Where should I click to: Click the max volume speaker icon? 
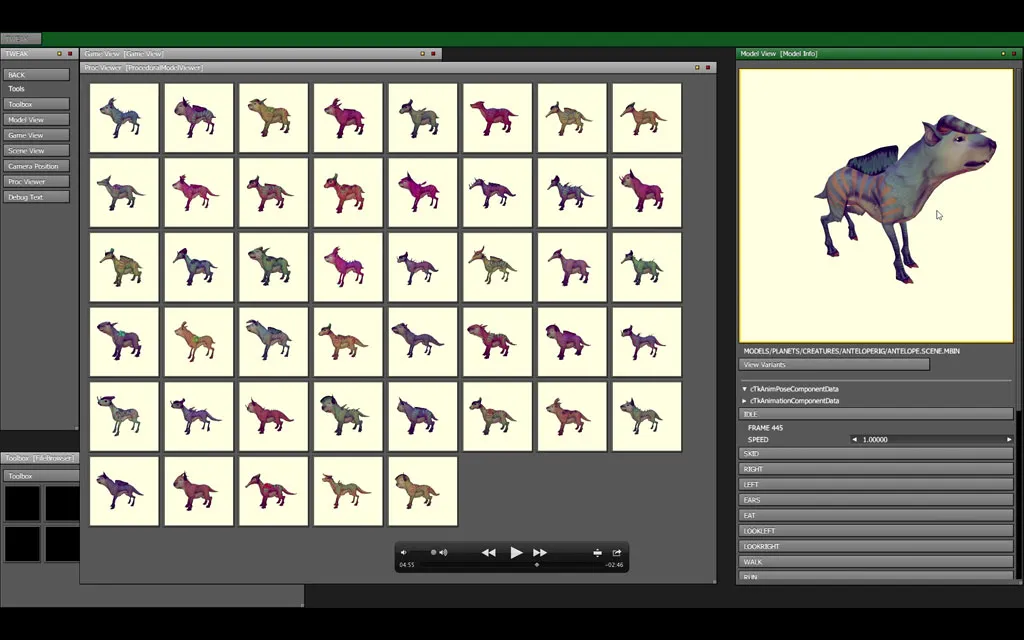pyautogui.click(x=443, y=552)
